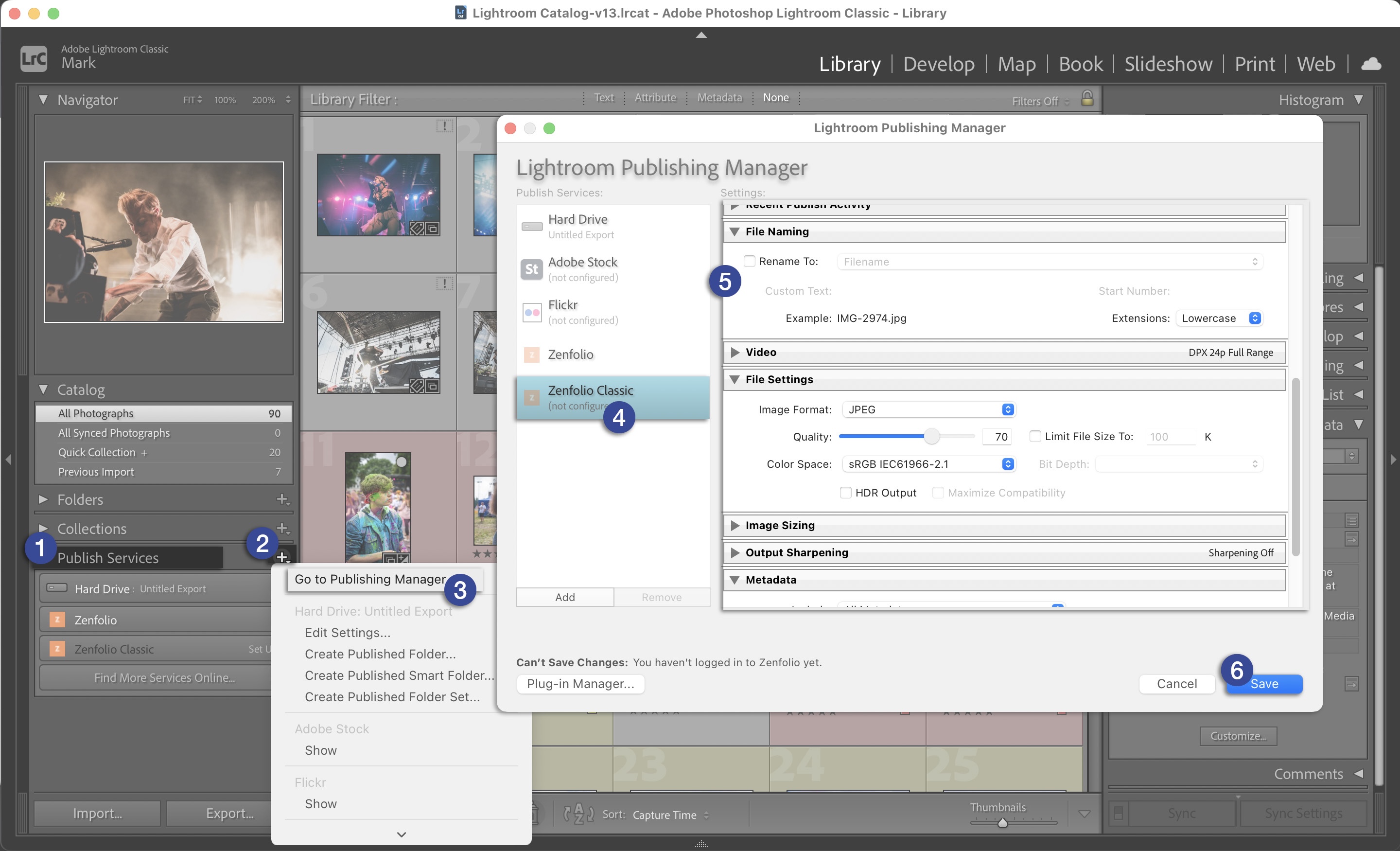Choose Show under Adobe Stock

tap(320, 750)
